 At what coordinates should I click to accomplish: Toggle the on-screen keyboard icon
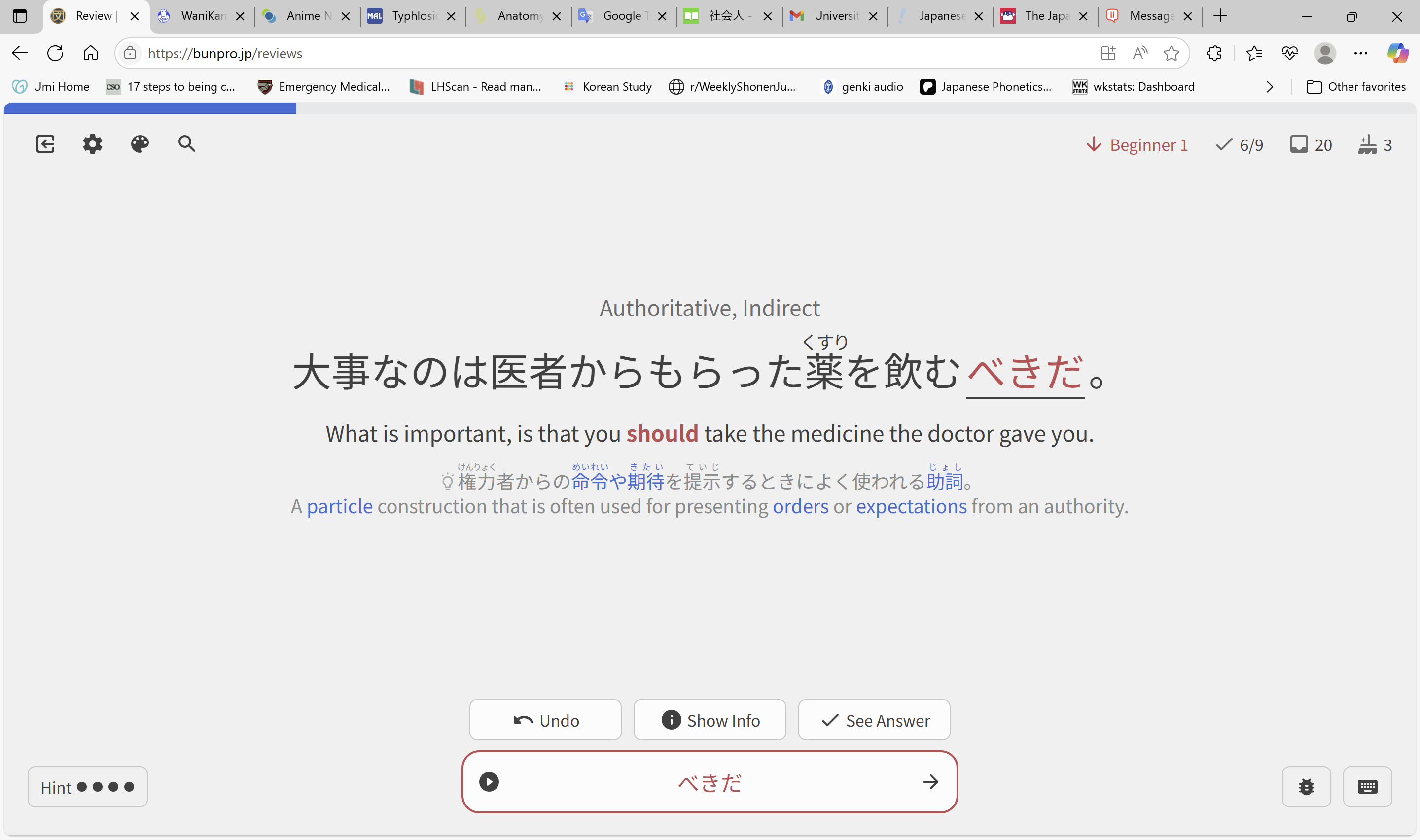click(x=1367, y=786)
